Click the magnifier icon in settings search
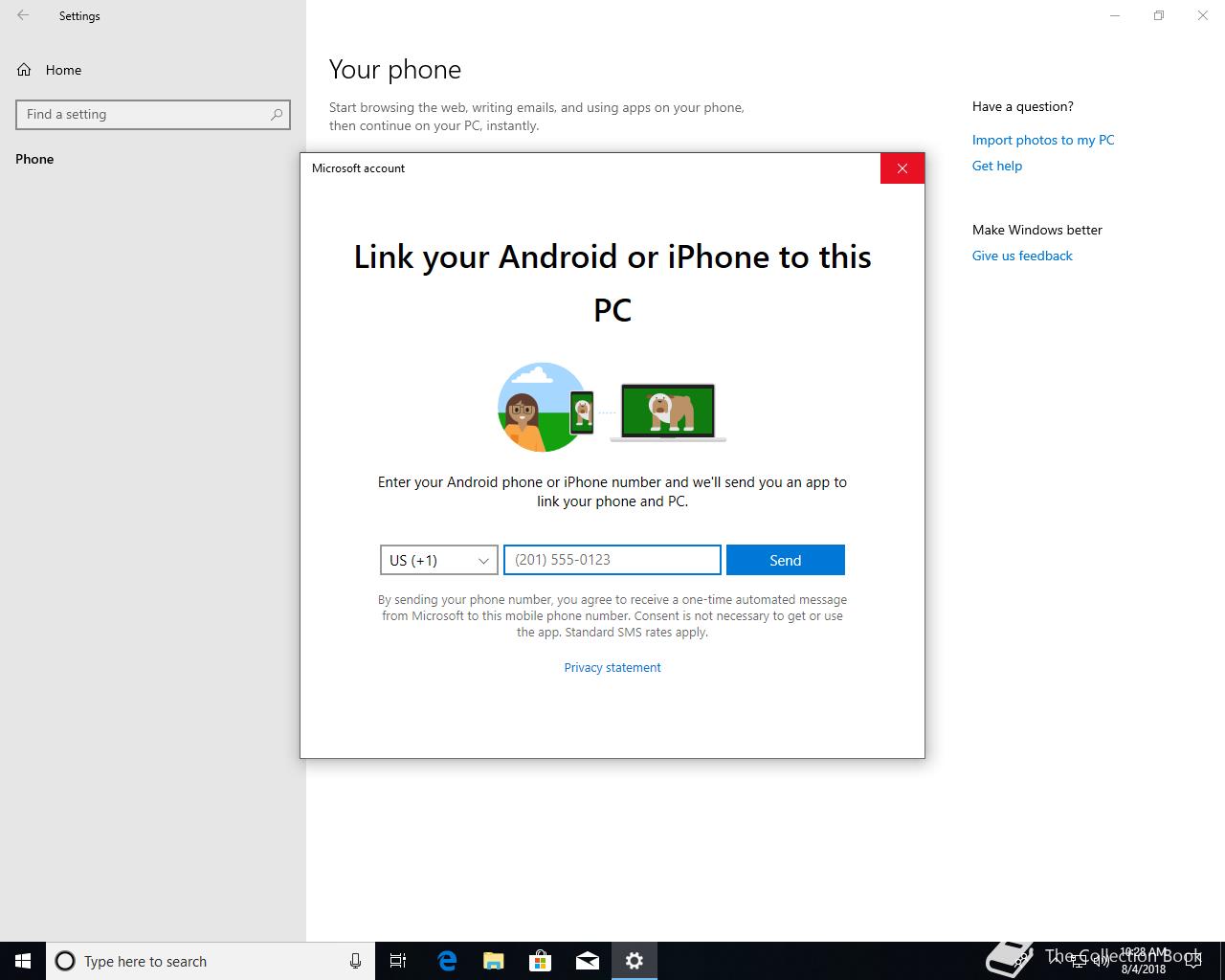1225x980 pixels. tap(277, 114)
